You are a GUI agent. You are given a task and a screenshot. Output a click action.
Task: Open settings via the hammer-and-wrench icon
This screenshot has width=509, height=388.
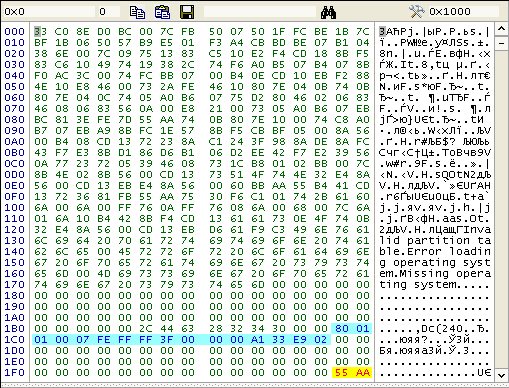point(417,12)
